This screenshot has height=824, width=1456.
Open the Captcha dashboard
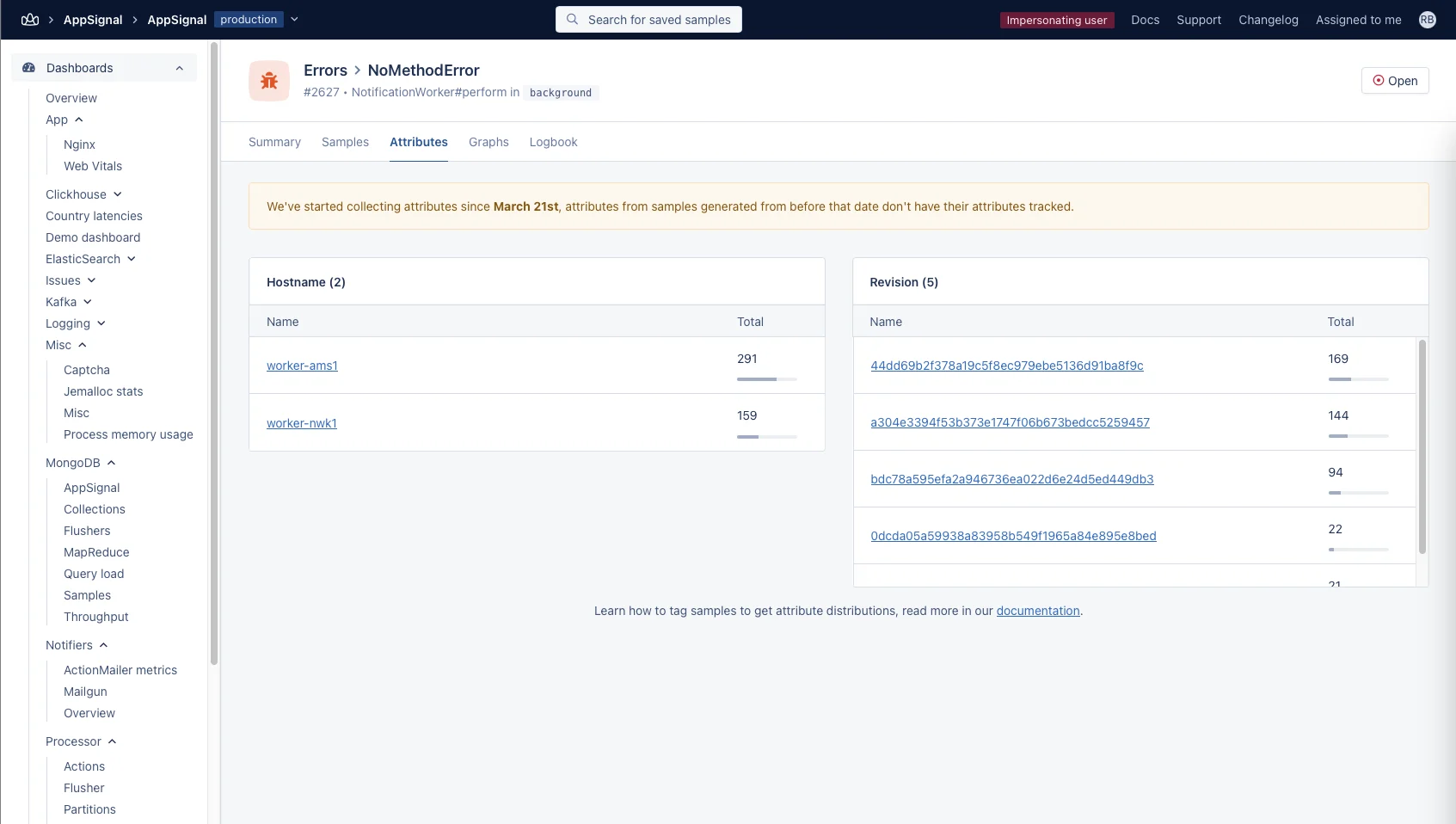[87, 370]
